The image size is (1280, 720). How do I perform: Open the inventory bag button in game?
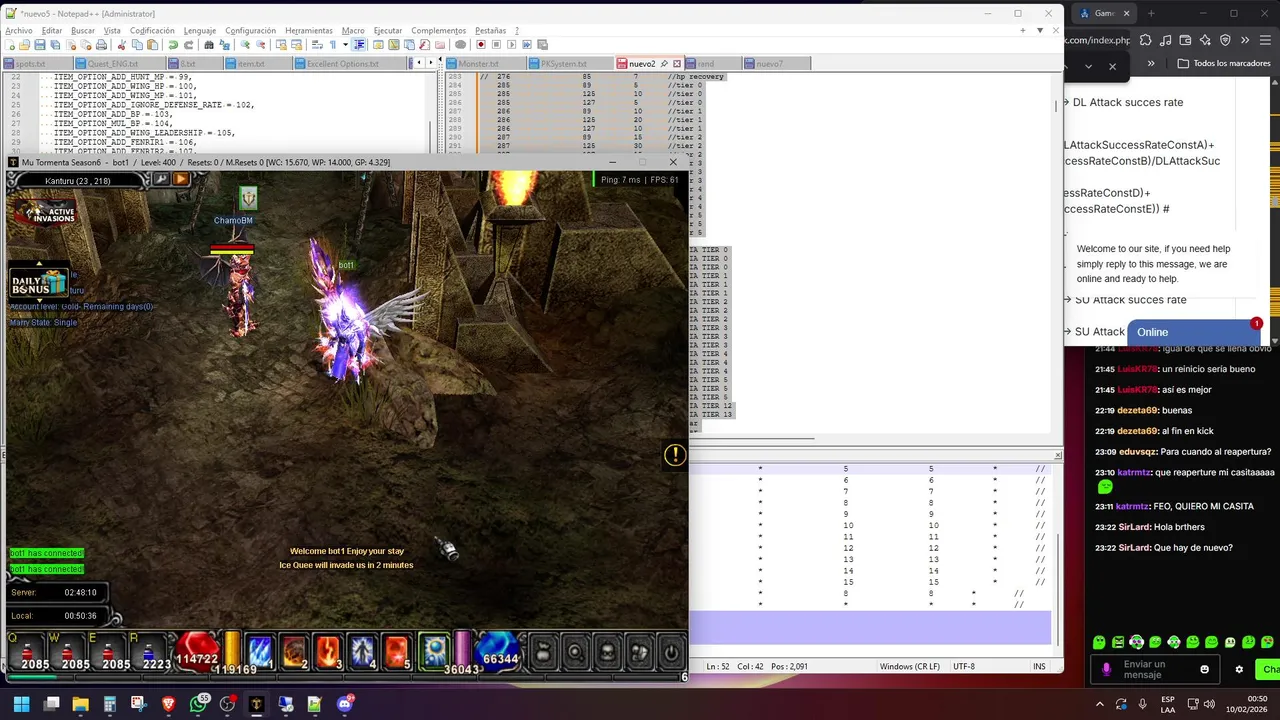tap(544, 653)
